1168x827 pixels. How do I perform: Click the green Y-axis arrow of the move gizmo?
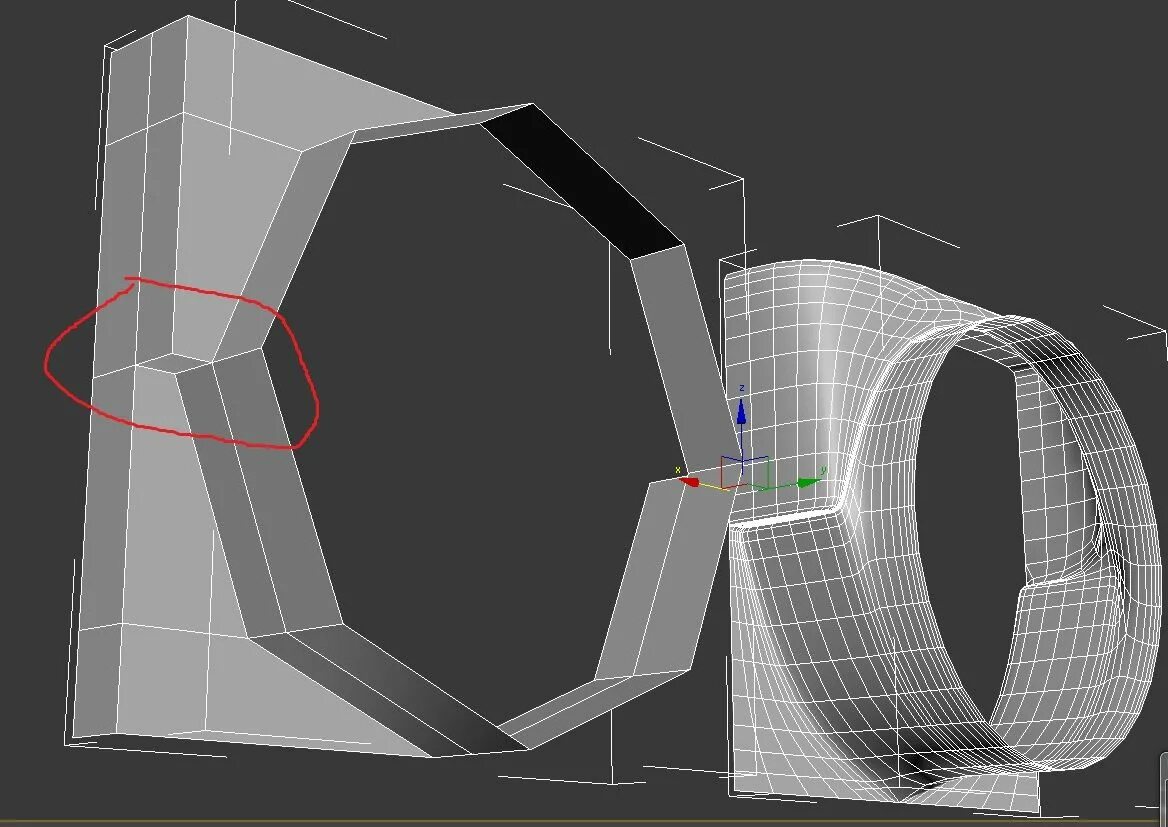(x=809, y=482)
